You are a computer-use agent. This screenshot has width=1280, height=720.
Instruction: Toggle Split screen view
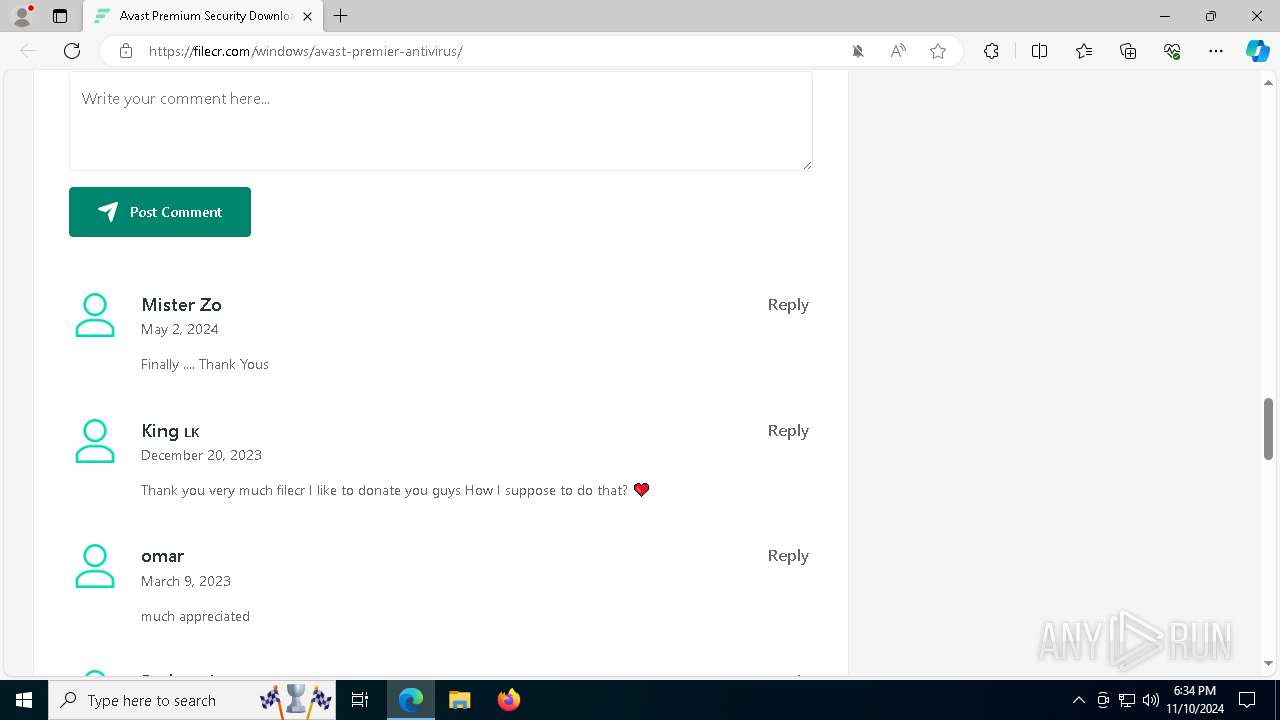pos(1039,51)
